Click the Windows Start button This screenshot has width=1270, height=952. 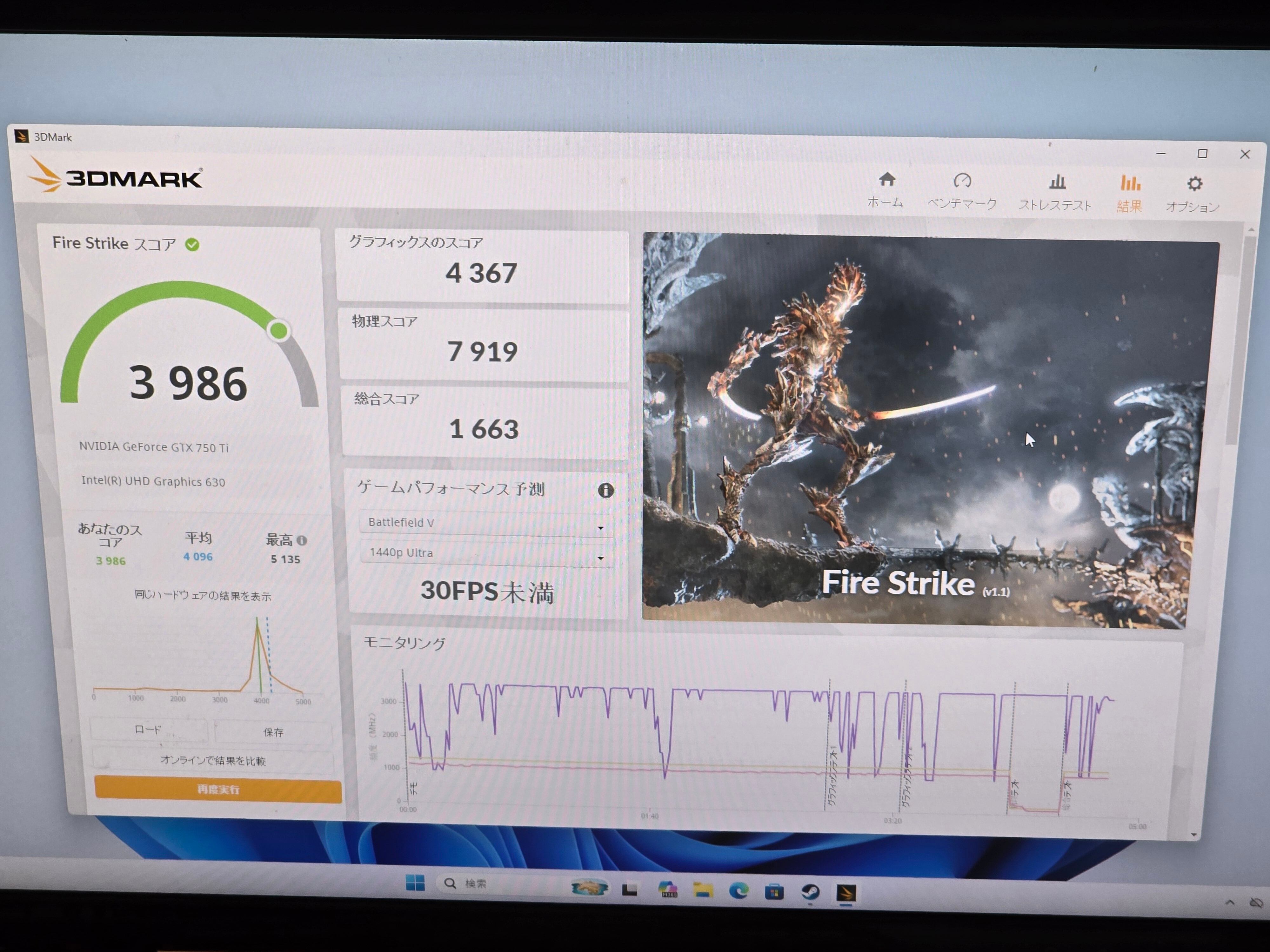(415, 883)
